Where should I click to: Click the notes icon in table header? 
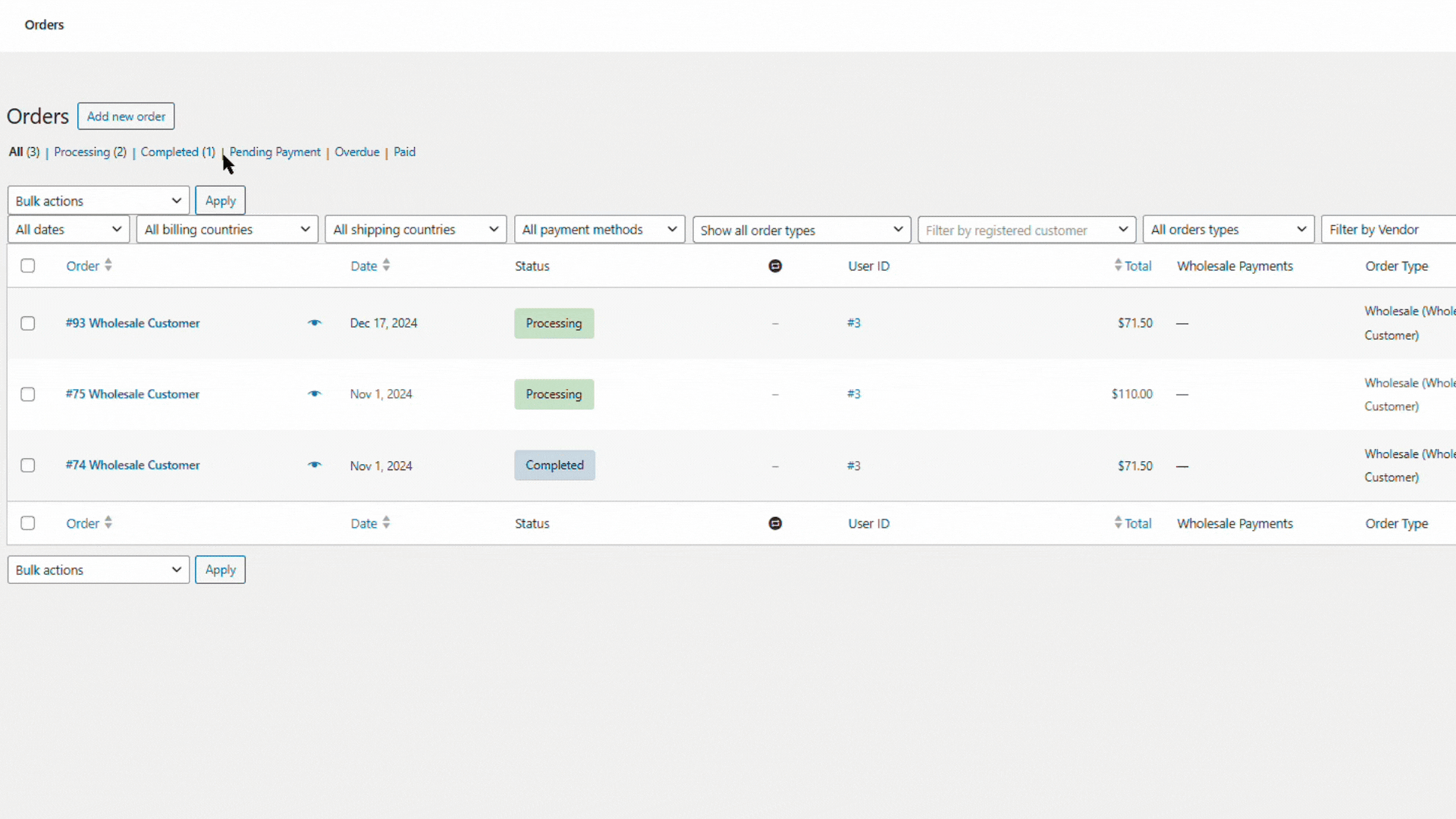tap(775, 266)
